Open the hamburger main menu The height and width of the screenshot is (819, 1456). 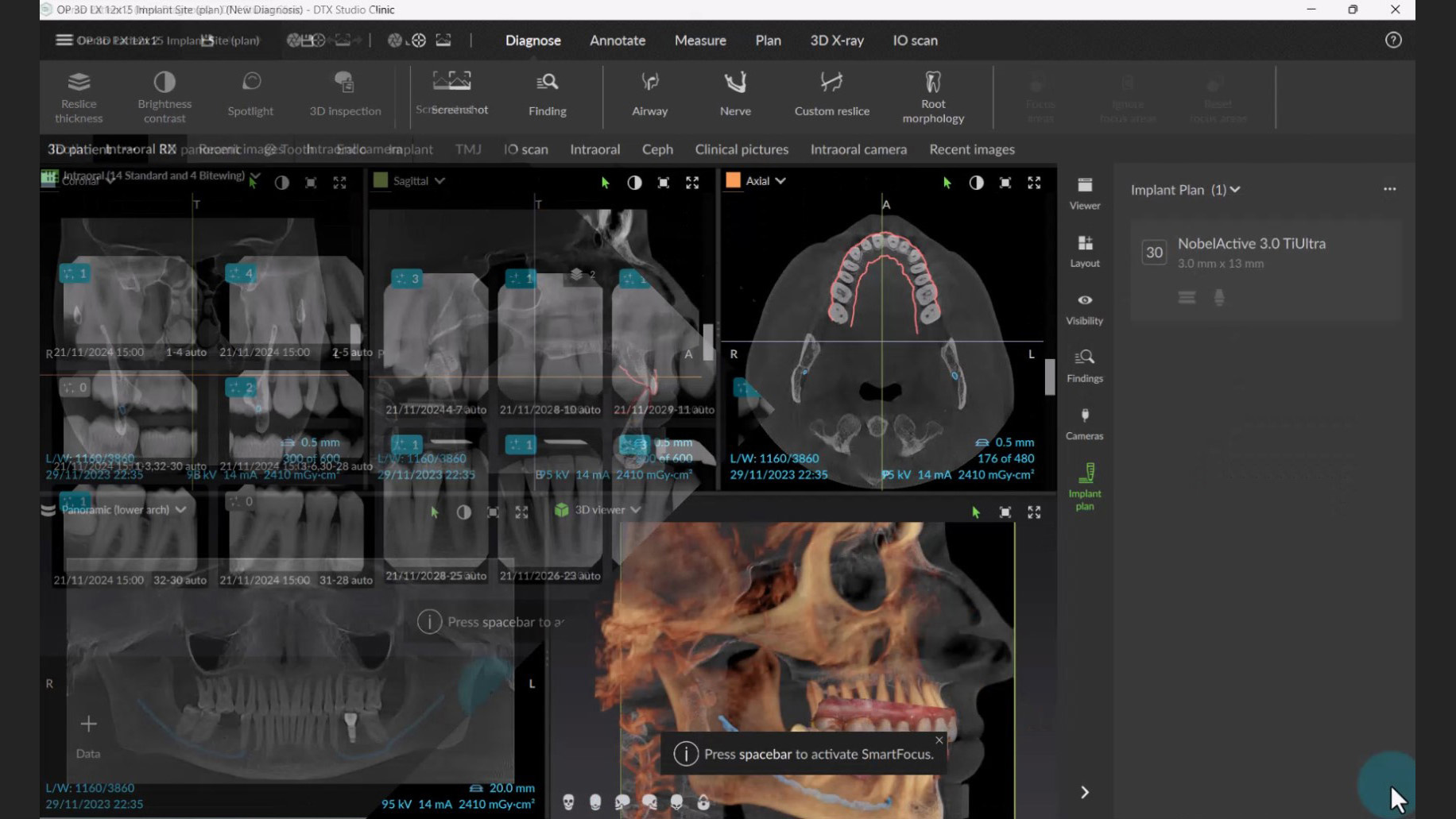64,40
